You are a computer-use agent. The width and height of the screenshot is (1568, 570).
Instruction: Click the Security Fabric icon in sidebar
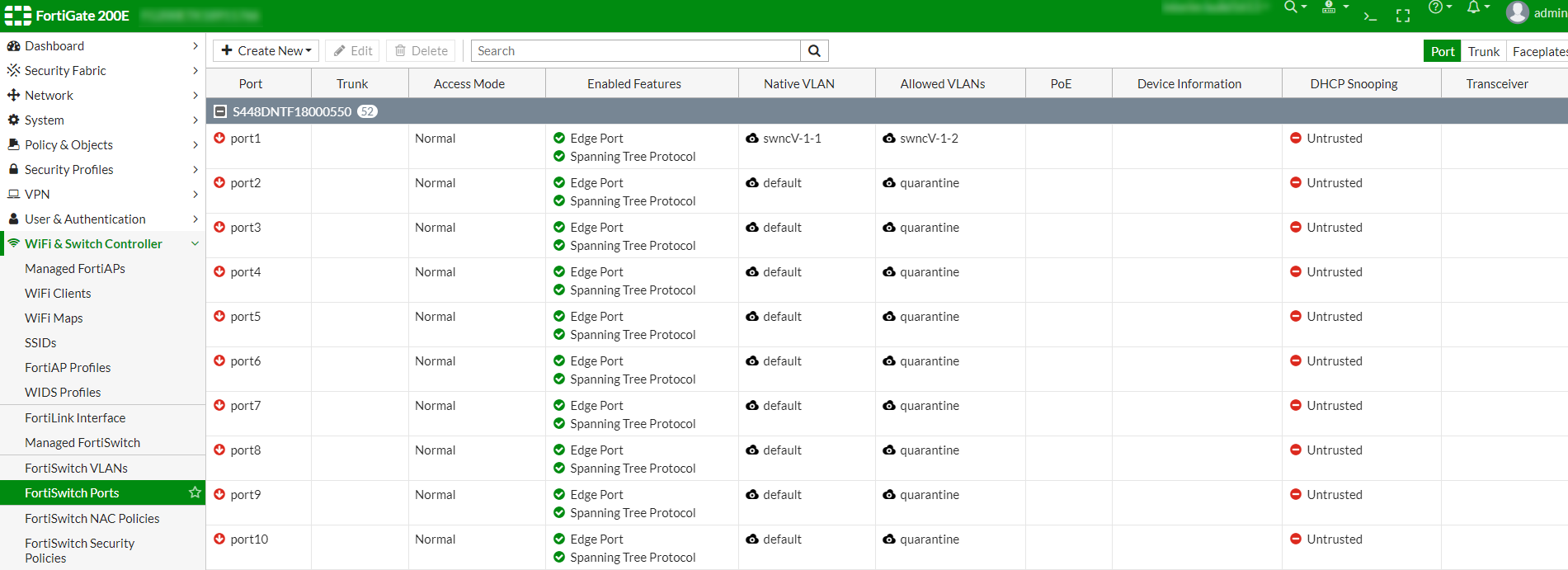[x=13, y=71]
